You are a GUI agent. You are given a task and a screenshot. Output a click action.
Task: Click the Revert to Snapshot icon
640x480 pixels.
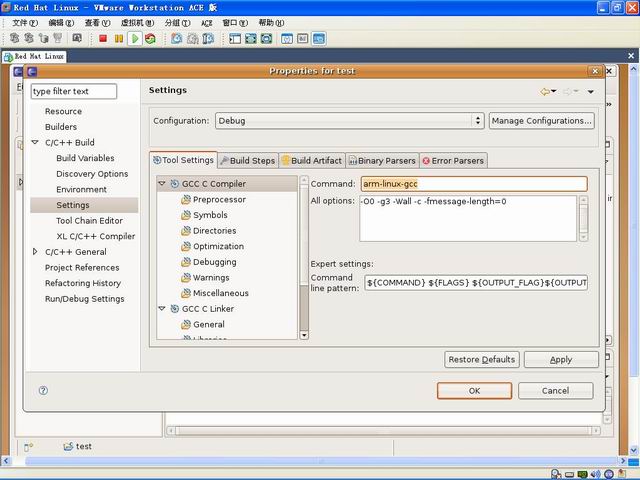193,39
